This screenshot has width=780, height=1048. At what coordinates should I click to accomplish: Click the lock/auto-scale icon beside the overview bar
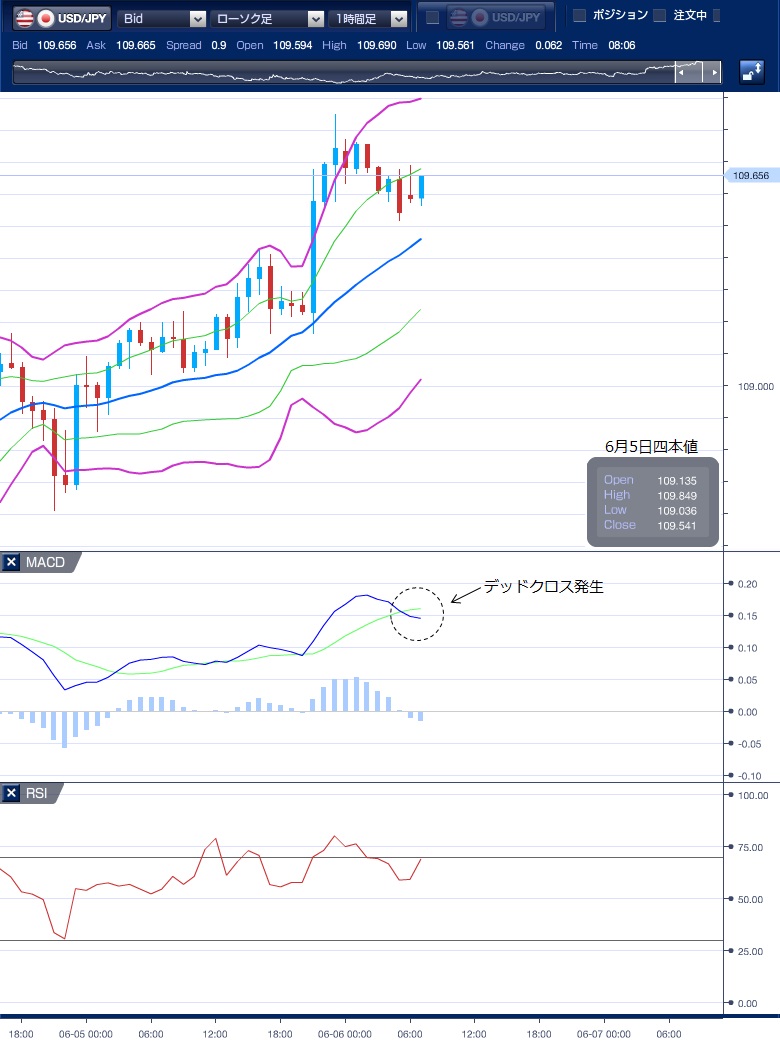[x=752, y=72]
